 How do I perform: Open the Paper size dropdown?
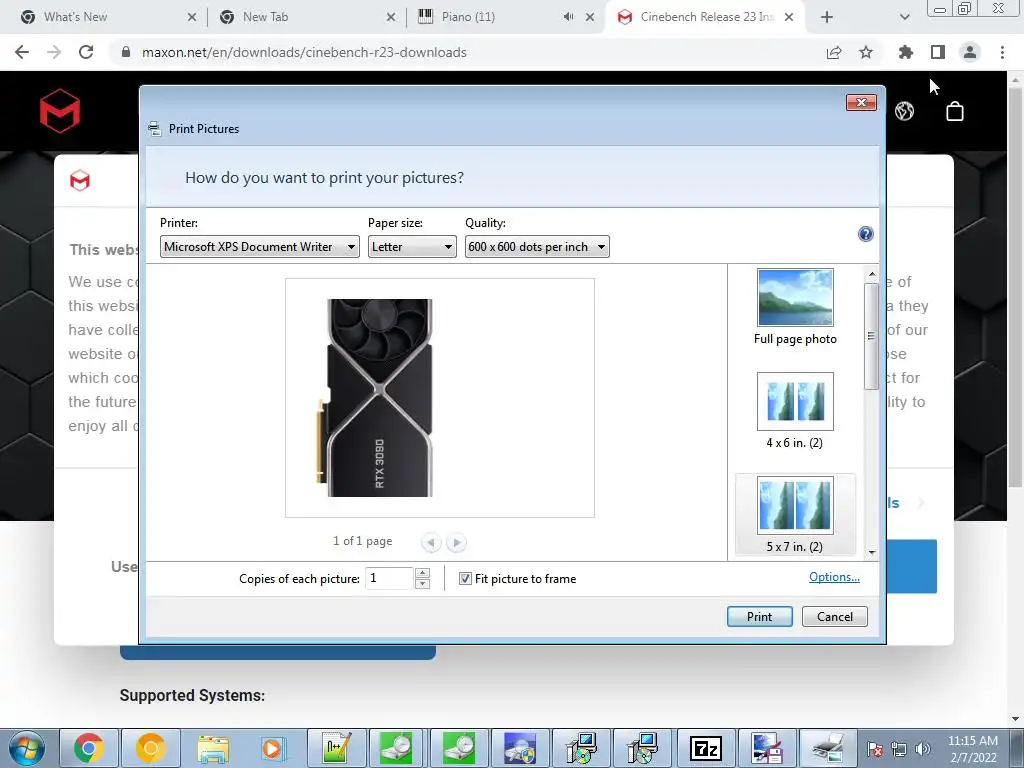(411, 247)
